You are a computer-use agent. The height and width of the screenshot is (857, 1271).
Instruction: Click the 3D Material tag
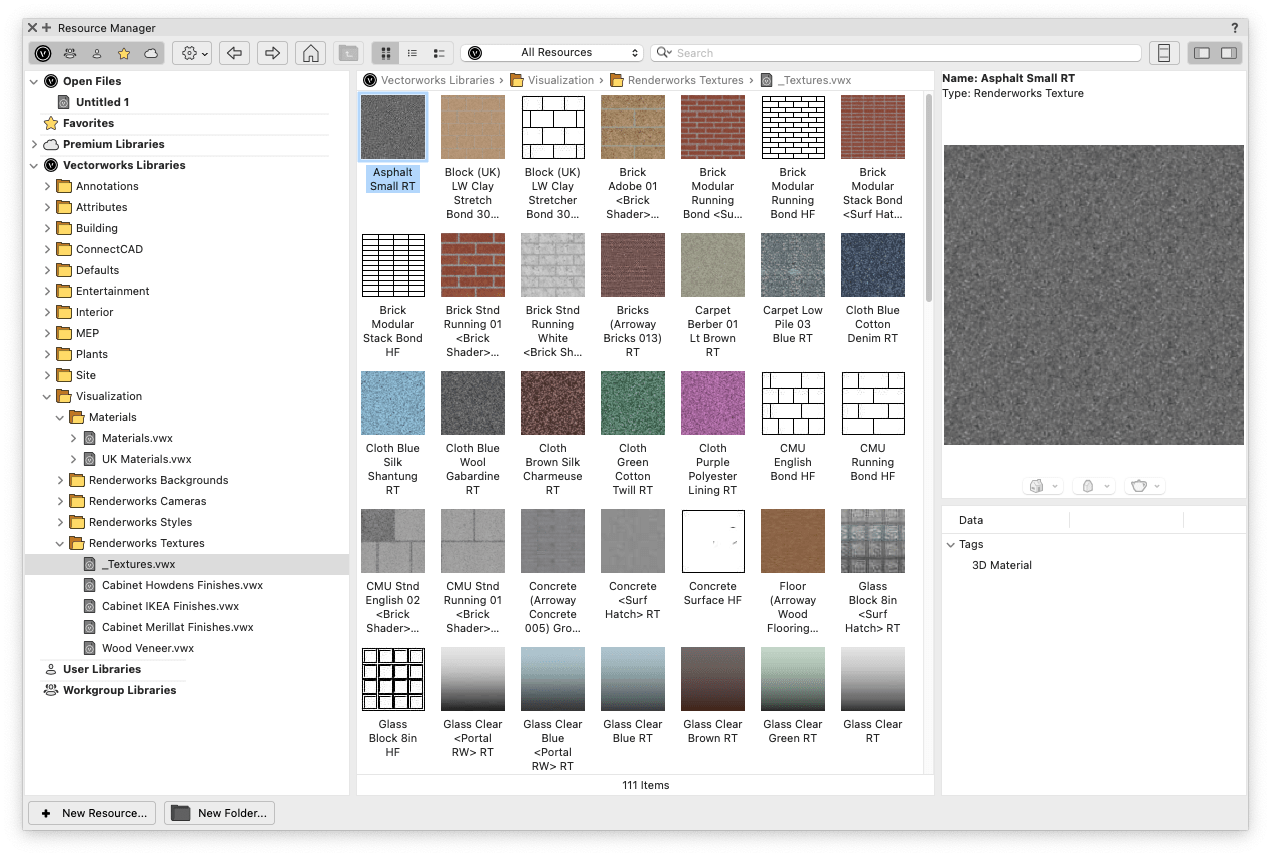point(1002,565)
